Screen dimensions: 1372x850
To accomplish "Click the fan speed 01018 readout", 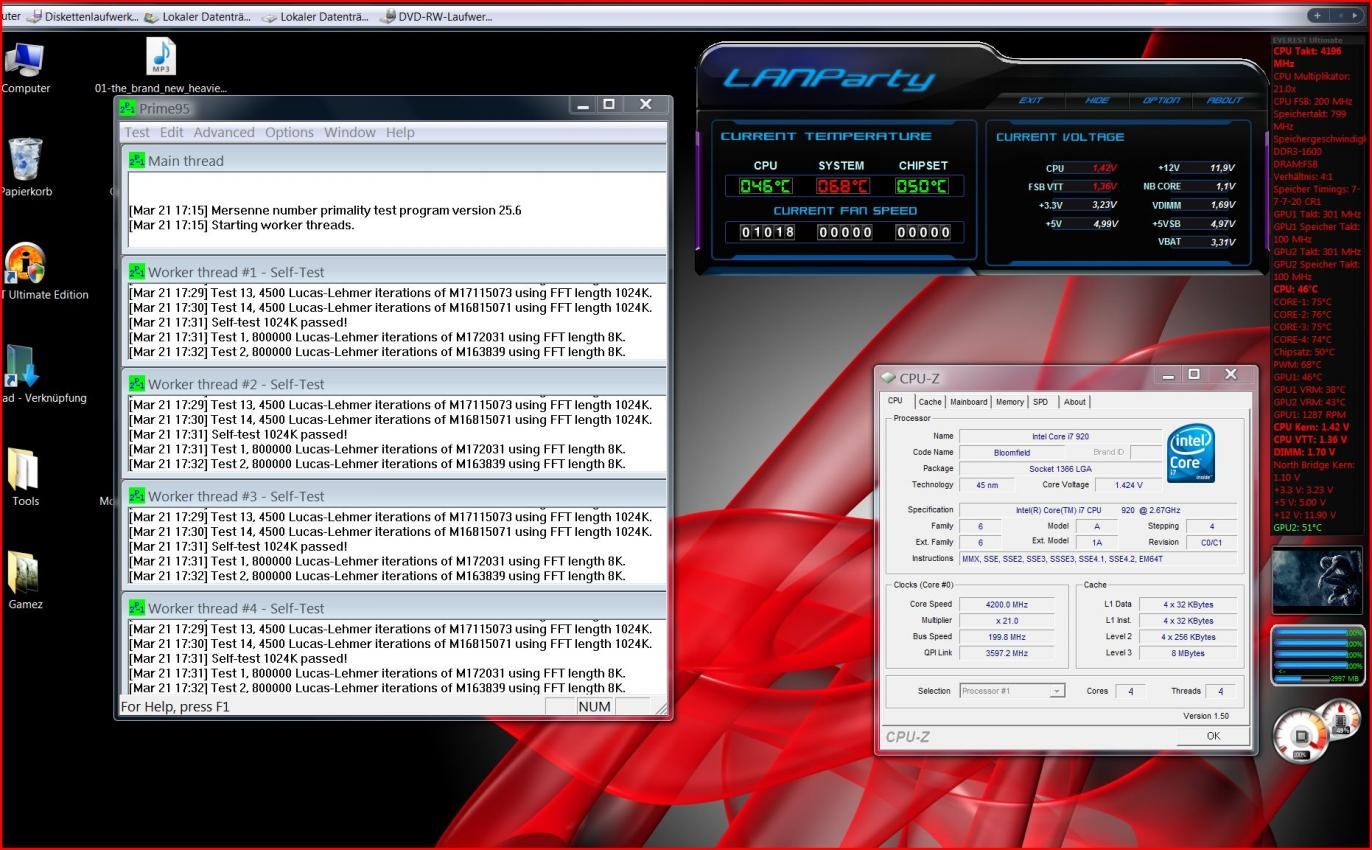I will pyautogui.click(x=767, y=232).
